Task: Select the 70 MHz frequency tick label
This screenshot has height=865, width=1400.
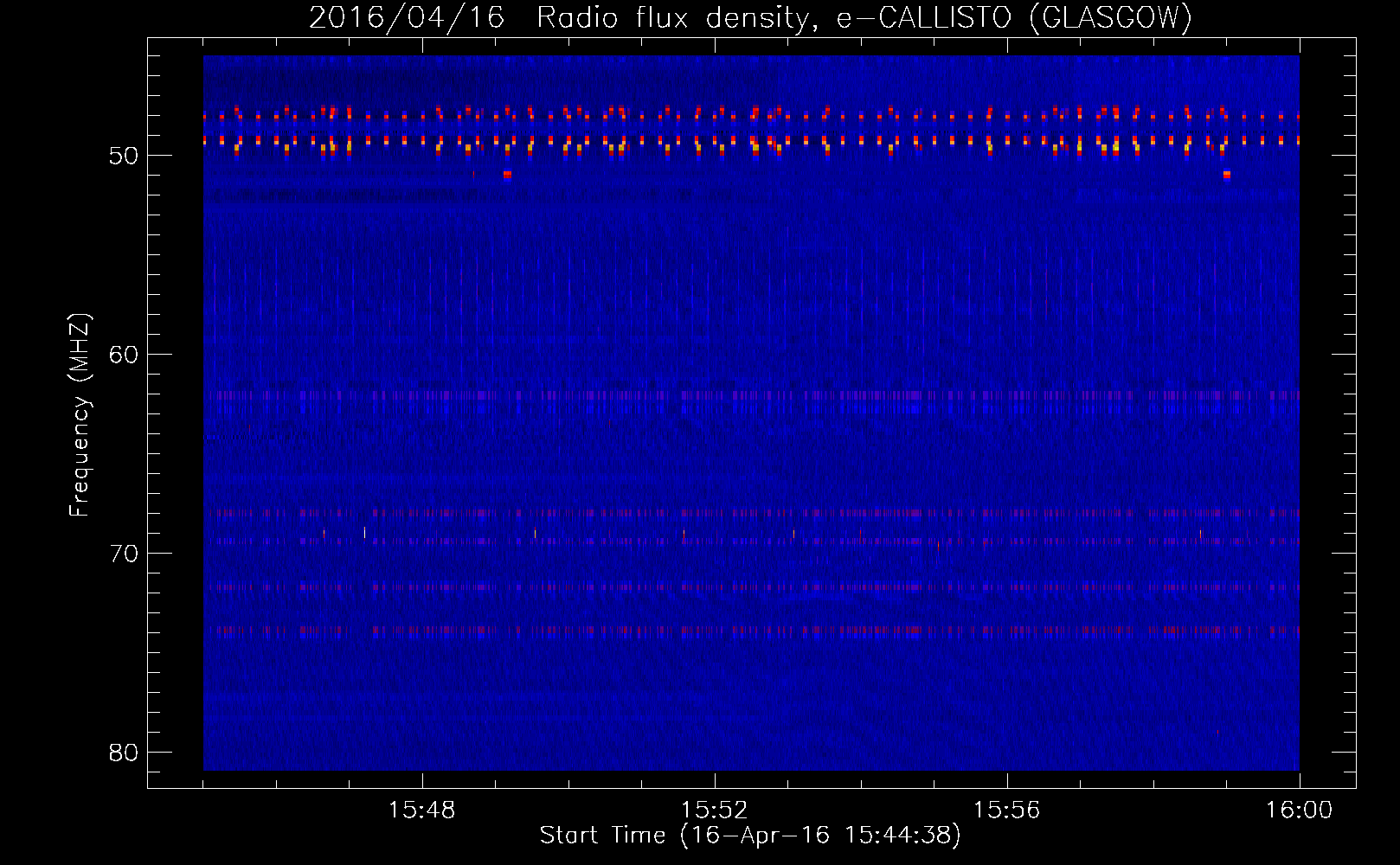Action: (124, 554)
